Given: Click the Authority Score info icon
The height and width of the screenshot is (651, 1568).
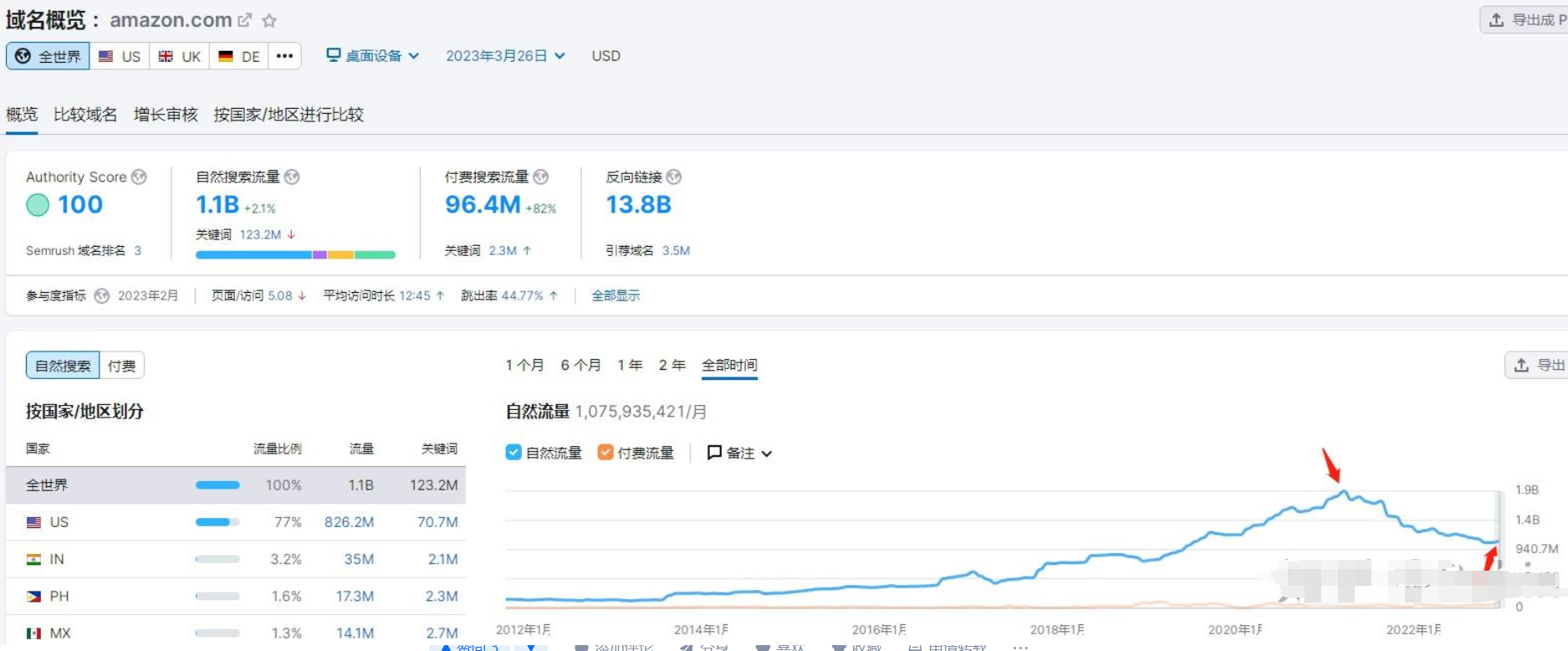Looking at the screenshot, I should click(x=139, y=177).
